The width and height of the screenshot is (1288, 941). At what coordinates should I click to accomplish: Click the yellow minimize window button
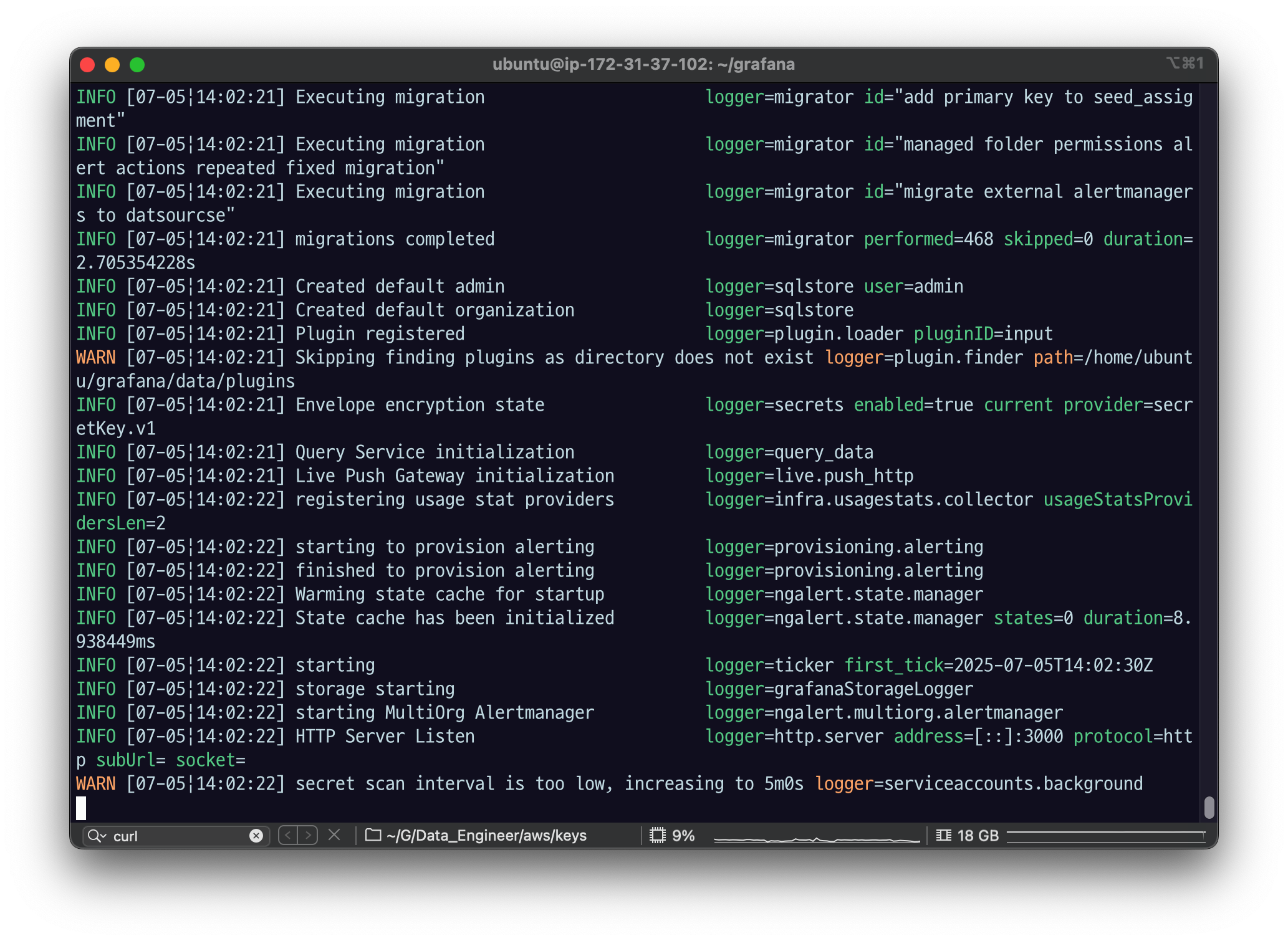[112, 65]
